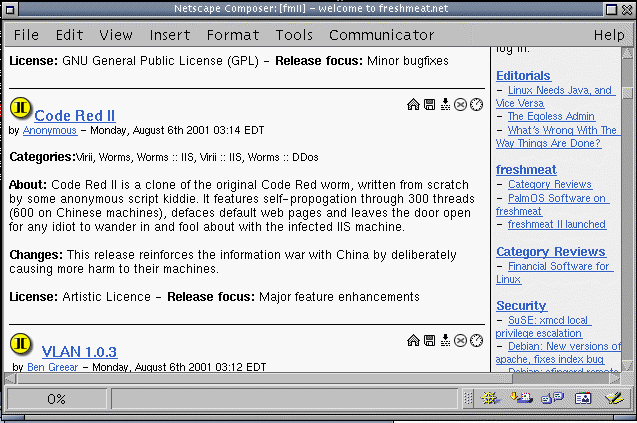The width and height of the screenshot is (637, 423).
Task: Click the horizontal scrollbar left arrow
Action: 11,379
